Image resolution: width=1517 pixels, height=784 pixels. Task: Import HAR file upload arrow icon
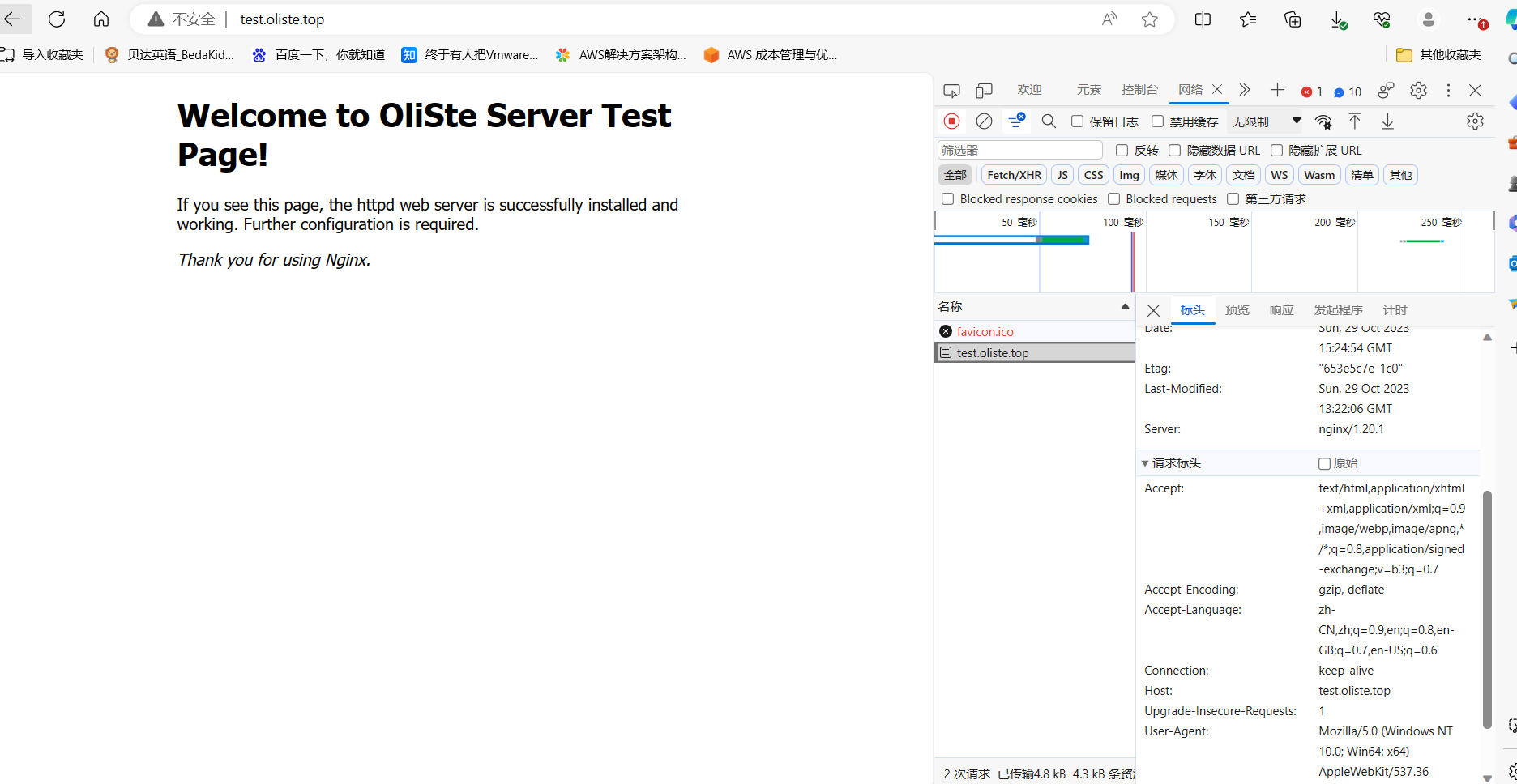(x=1354, y=121)
